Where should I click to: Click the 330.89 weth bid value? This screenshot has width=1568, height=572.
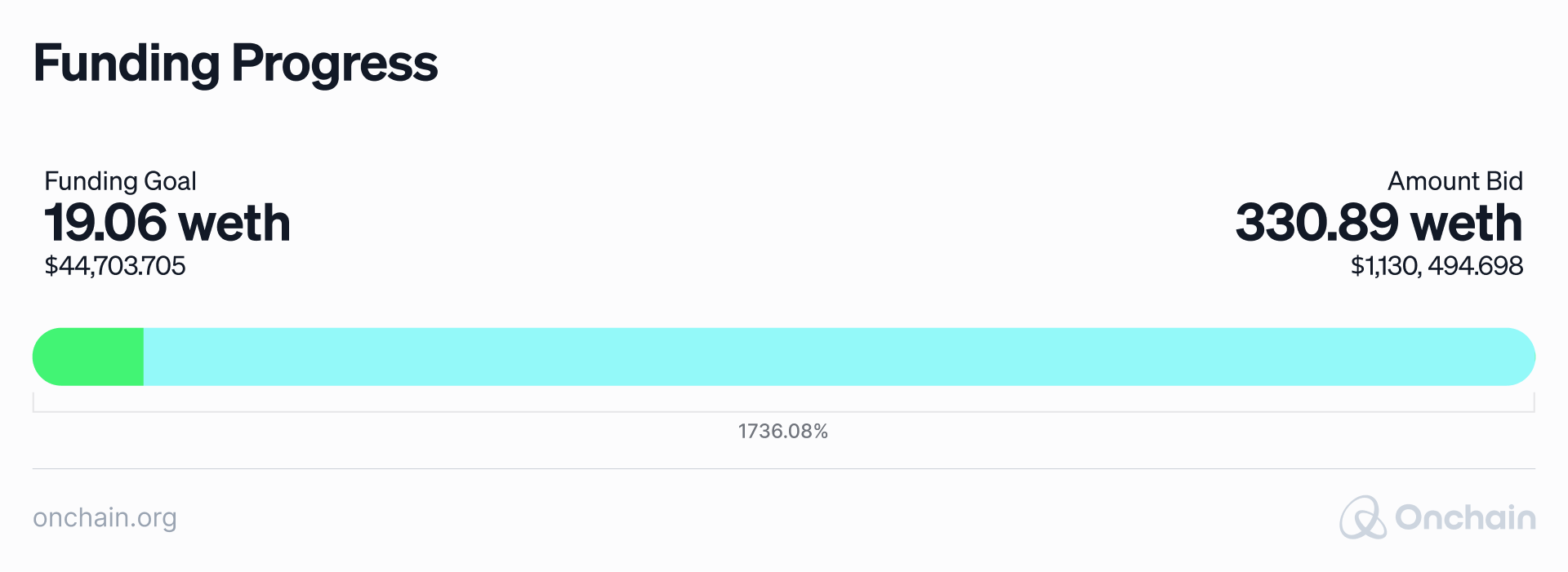click(x=1379, y=222)
